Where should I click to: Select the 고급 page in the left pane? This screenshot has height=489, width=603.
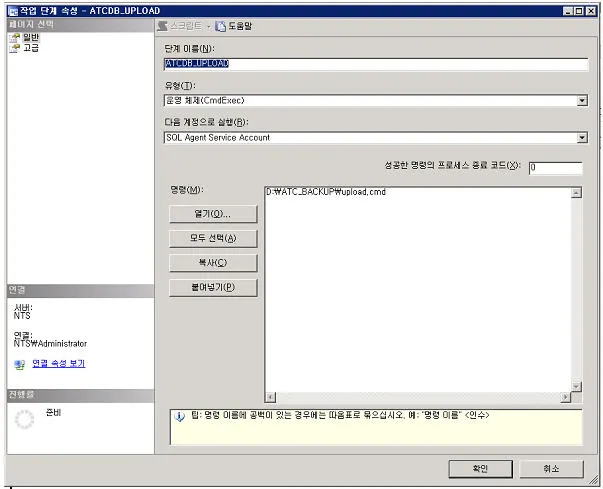pos(30,47)
